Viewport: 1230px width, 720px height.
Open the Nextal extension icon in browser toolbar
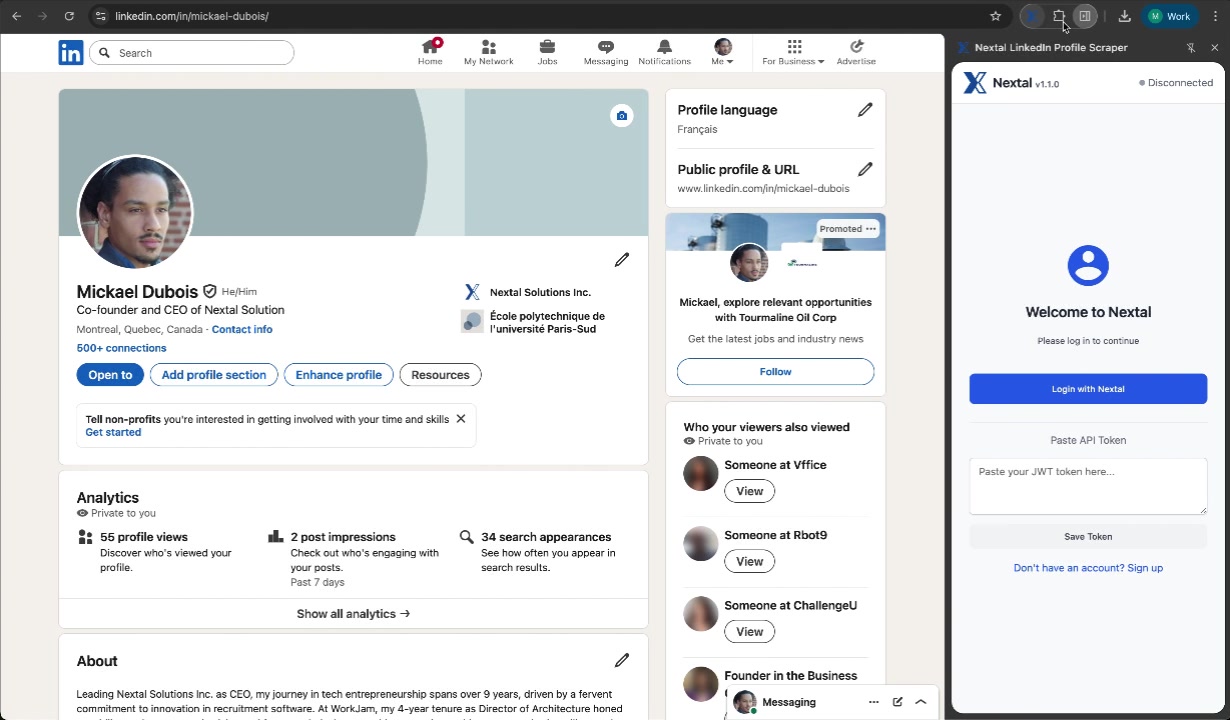click(1032, 16)
